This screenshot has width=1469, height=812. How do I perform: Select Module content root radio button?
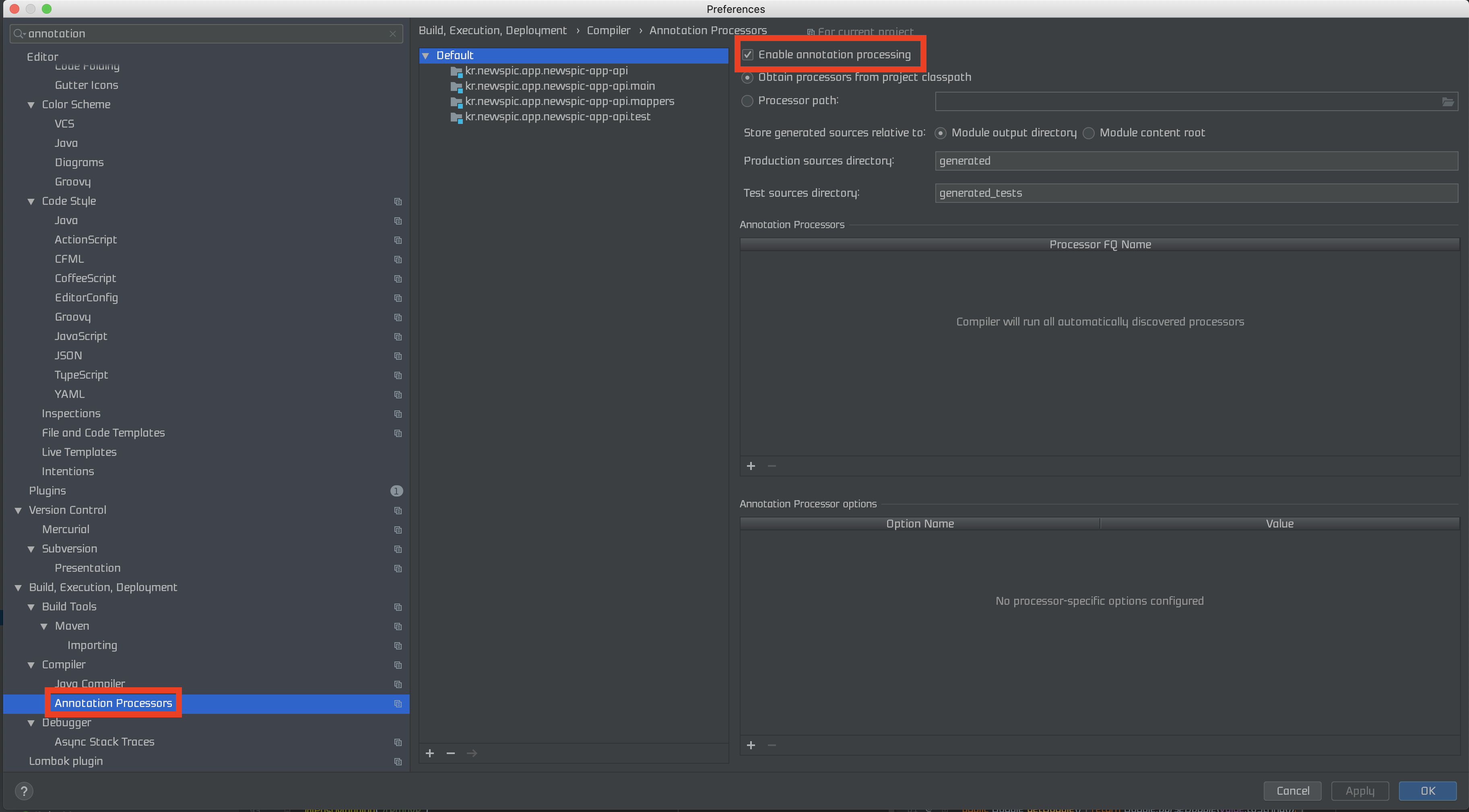click(x=1089, y=133)
